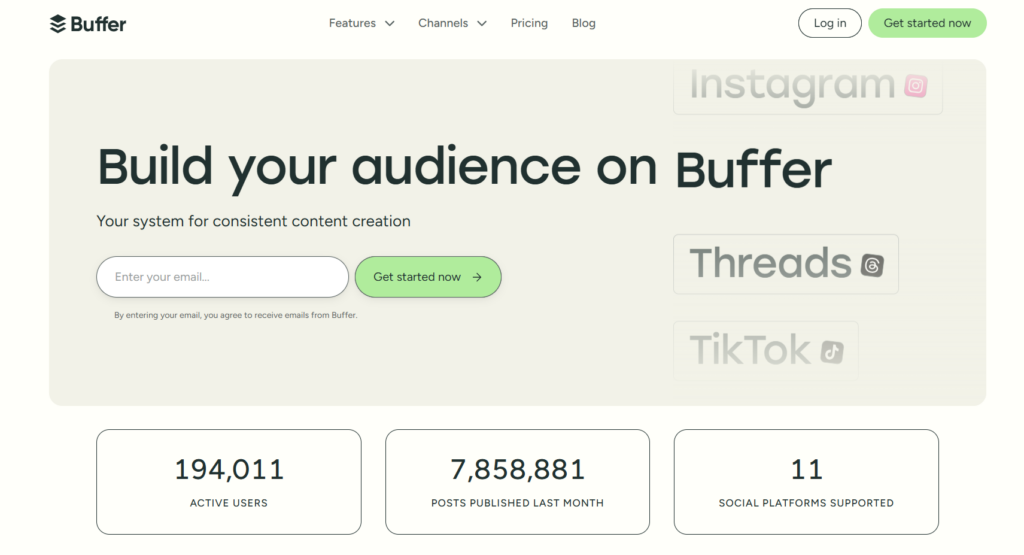This screenshot has width=1024, height=555.
Task: Click the Threads icon beside Threads label
Action: point(872,265)
